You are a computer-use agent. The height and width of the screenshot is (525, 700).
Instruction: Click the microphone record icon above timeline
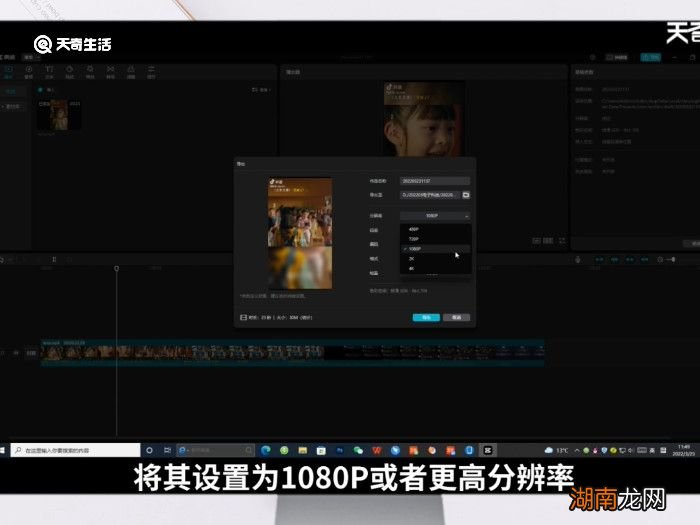[578, 259]
